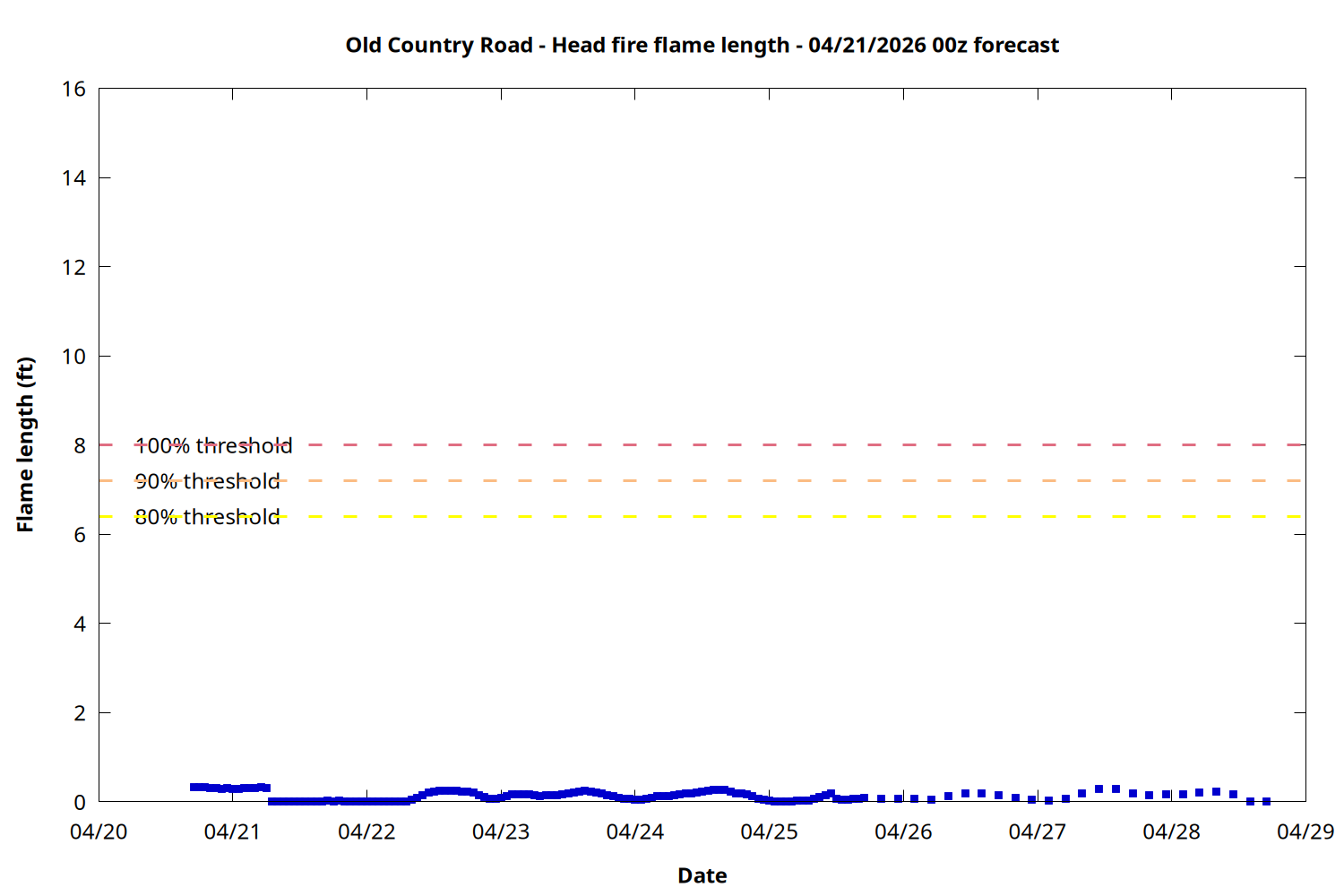
Task: Select the "100% threshold" label
Action: tap(214, 445)
